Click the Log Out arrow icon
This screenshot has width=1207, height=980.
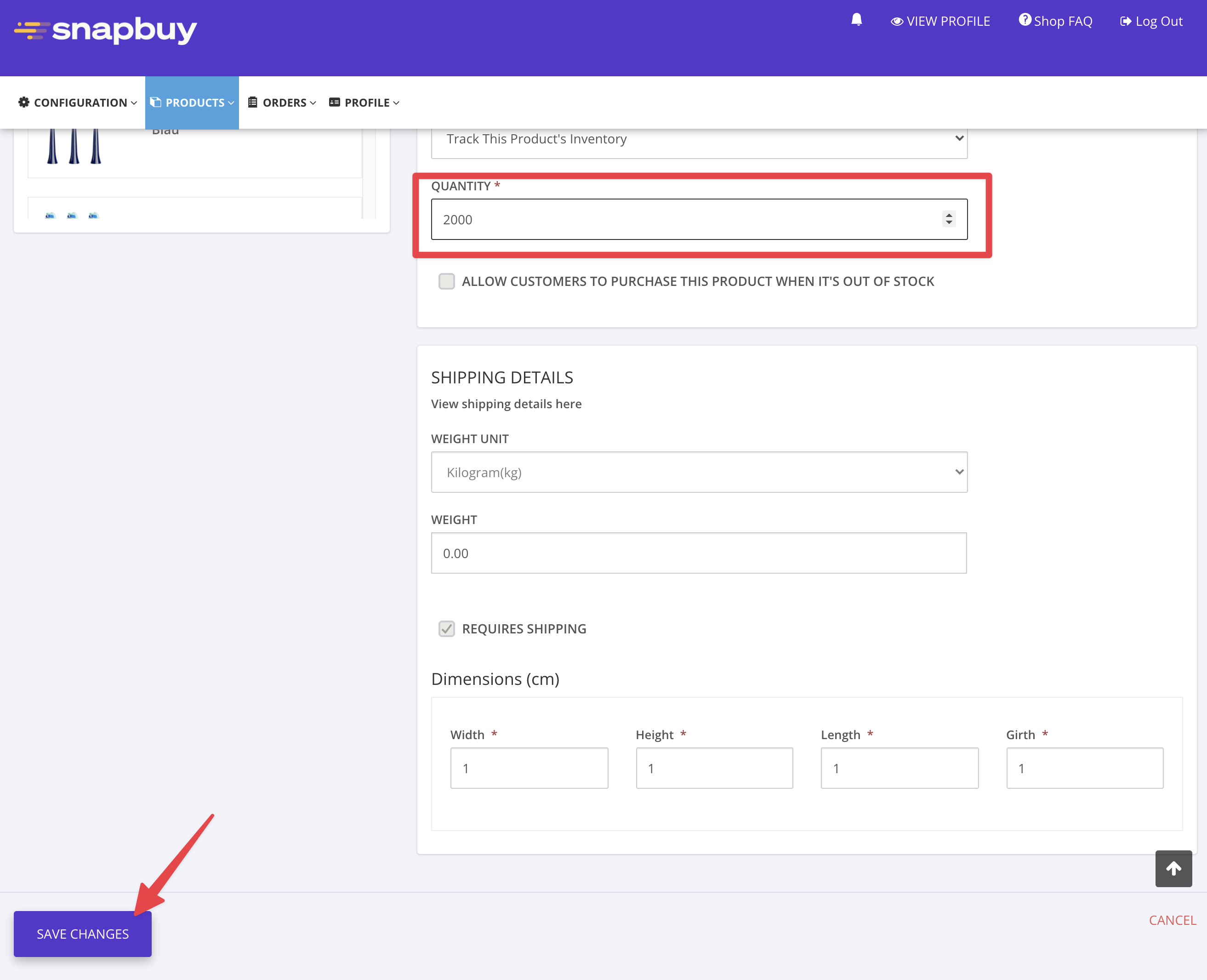[x=1126, y=22]
